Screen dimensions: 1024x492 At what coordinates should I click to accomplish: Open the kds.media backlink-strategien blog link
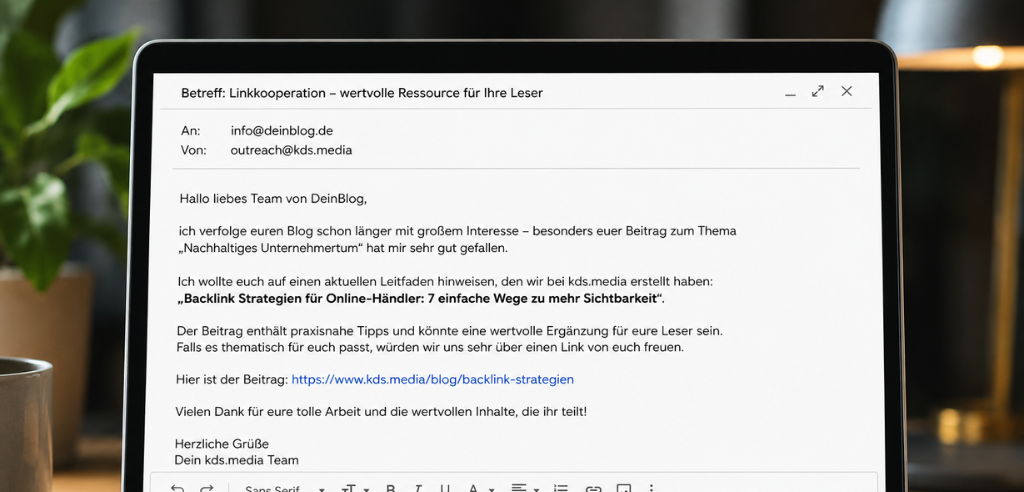pos(432,379)
